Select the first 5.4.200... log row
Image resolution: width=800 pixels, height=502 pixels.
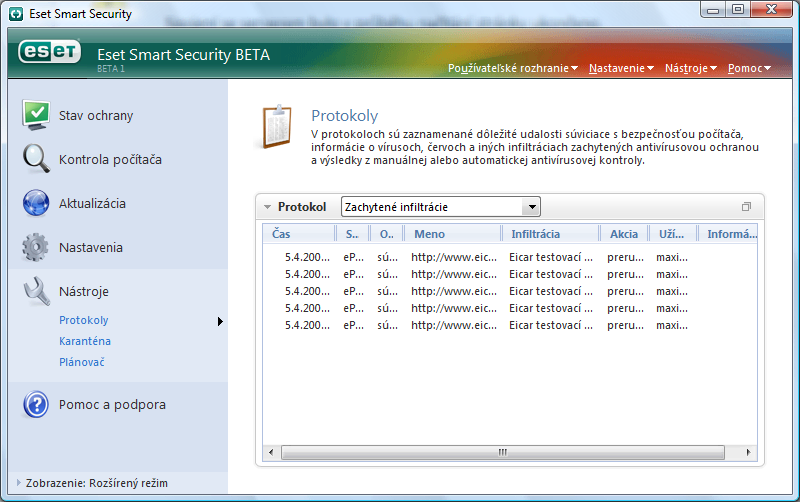509,257
